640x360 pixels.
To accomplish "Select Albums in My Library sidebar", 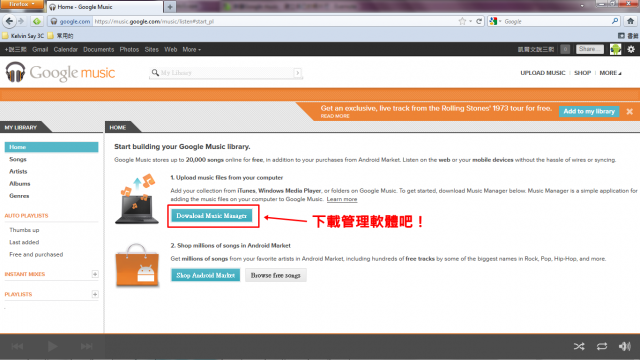I will click(x=20, y=184).
